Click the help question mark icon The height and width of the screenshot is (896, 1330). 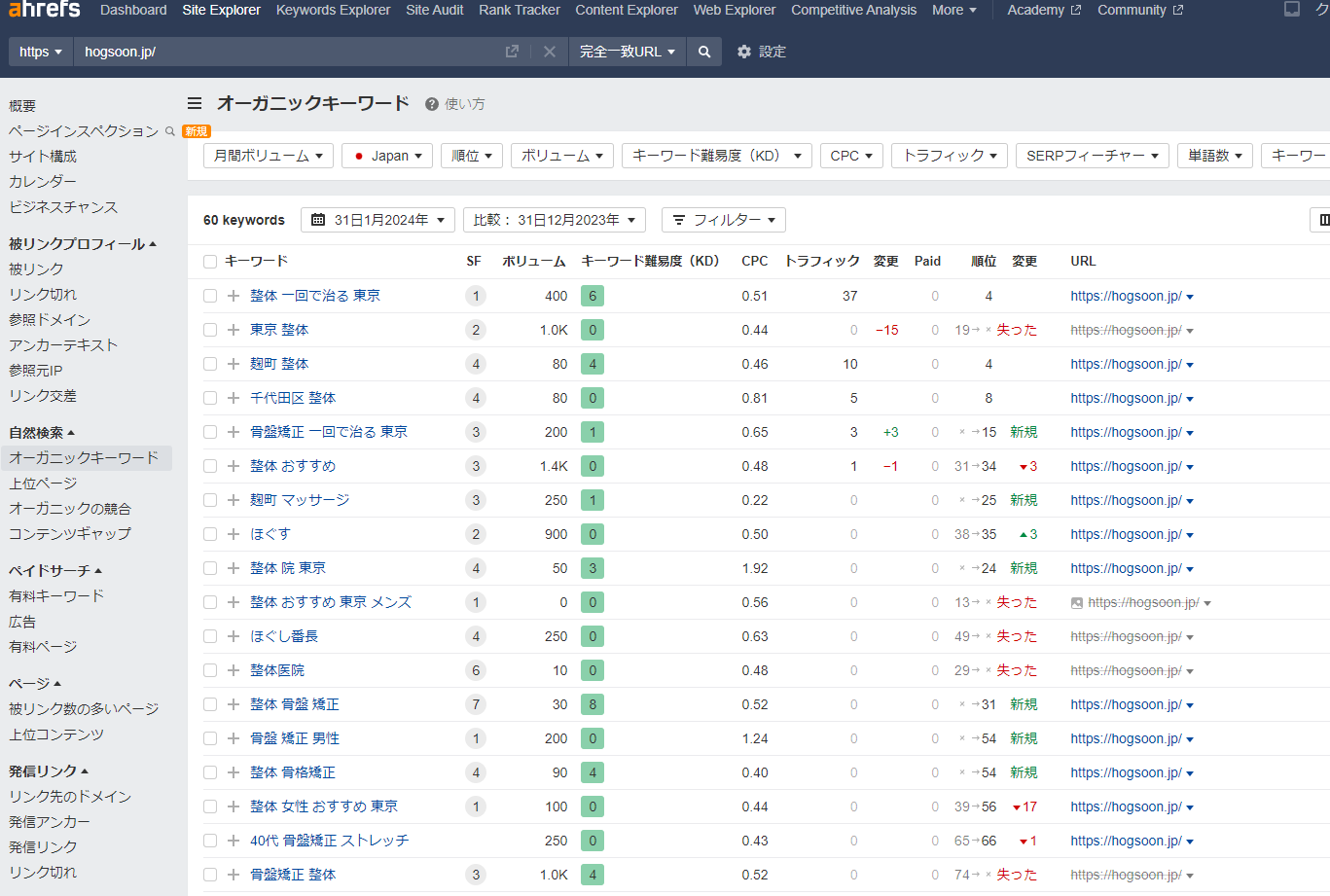click(x=432, y=104)
